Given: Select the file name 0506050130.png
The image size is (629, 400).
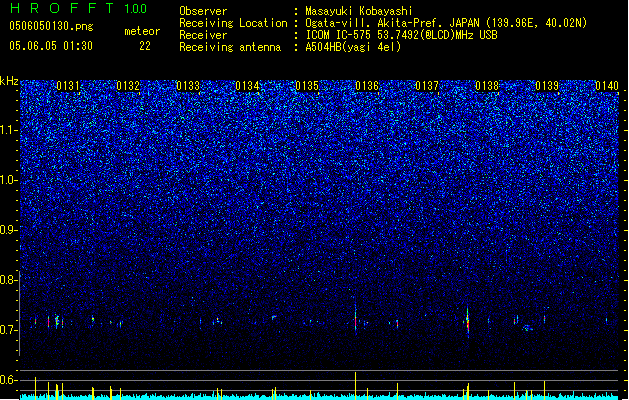Looking at the screenshot, I should 51,26.
